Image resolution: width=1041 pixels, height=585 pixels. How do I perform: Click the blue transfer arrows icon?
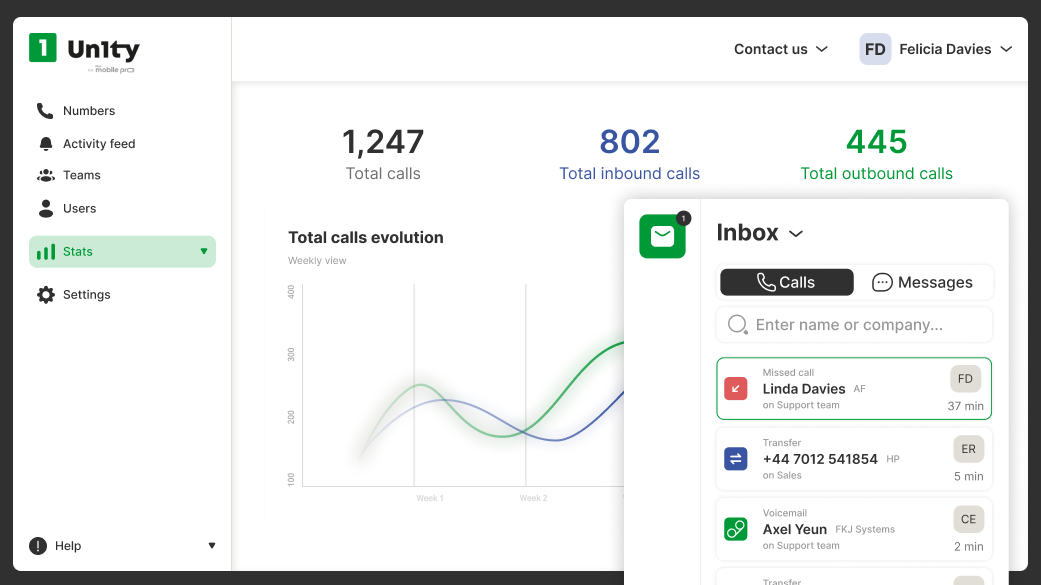736,459
